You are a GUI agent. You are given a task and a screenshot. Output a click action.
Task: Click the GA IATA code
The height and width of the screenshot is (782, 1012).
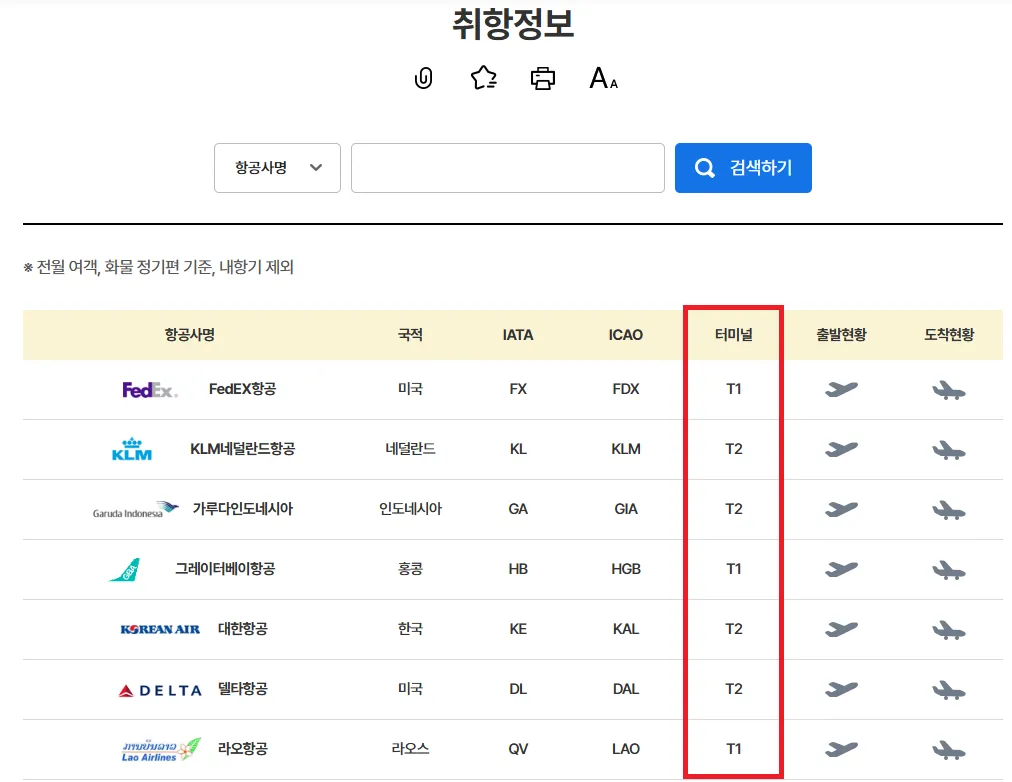(518, 509)
